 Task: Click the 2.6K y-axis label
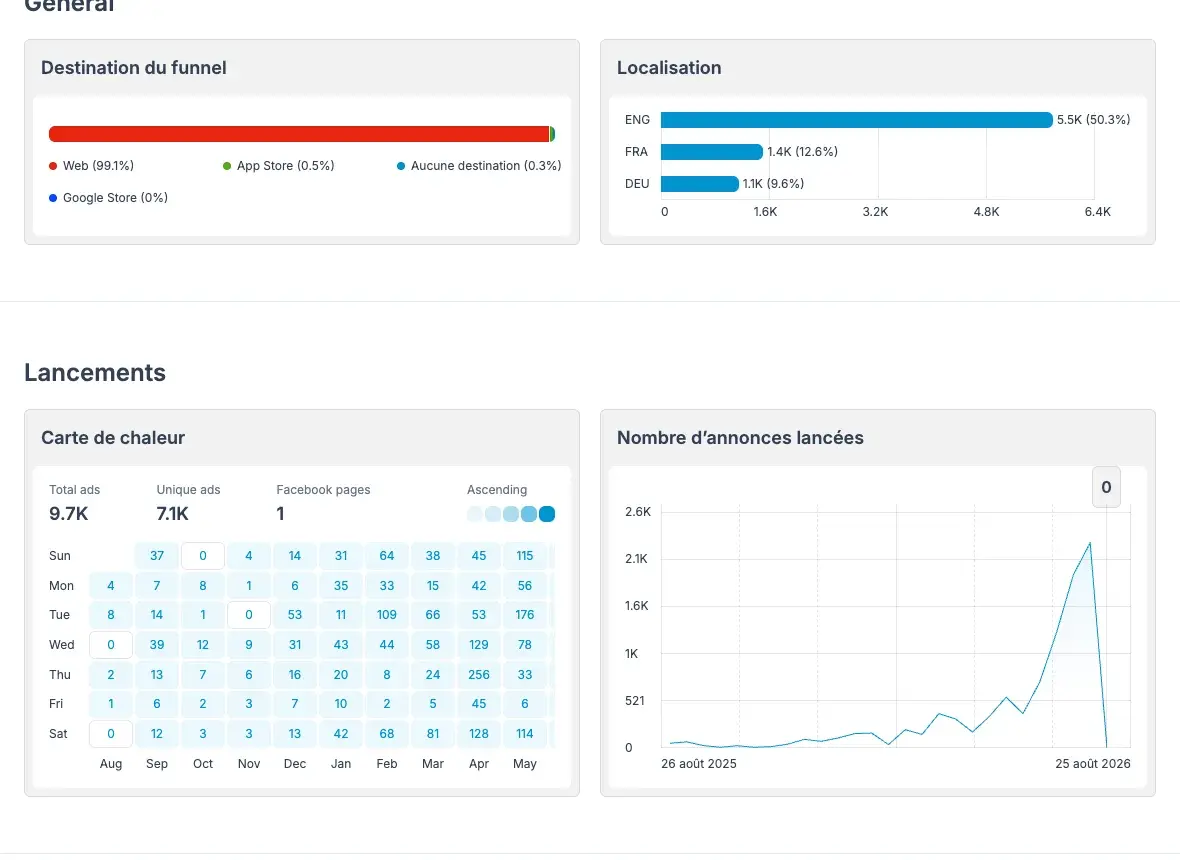[x=638, y=512]
